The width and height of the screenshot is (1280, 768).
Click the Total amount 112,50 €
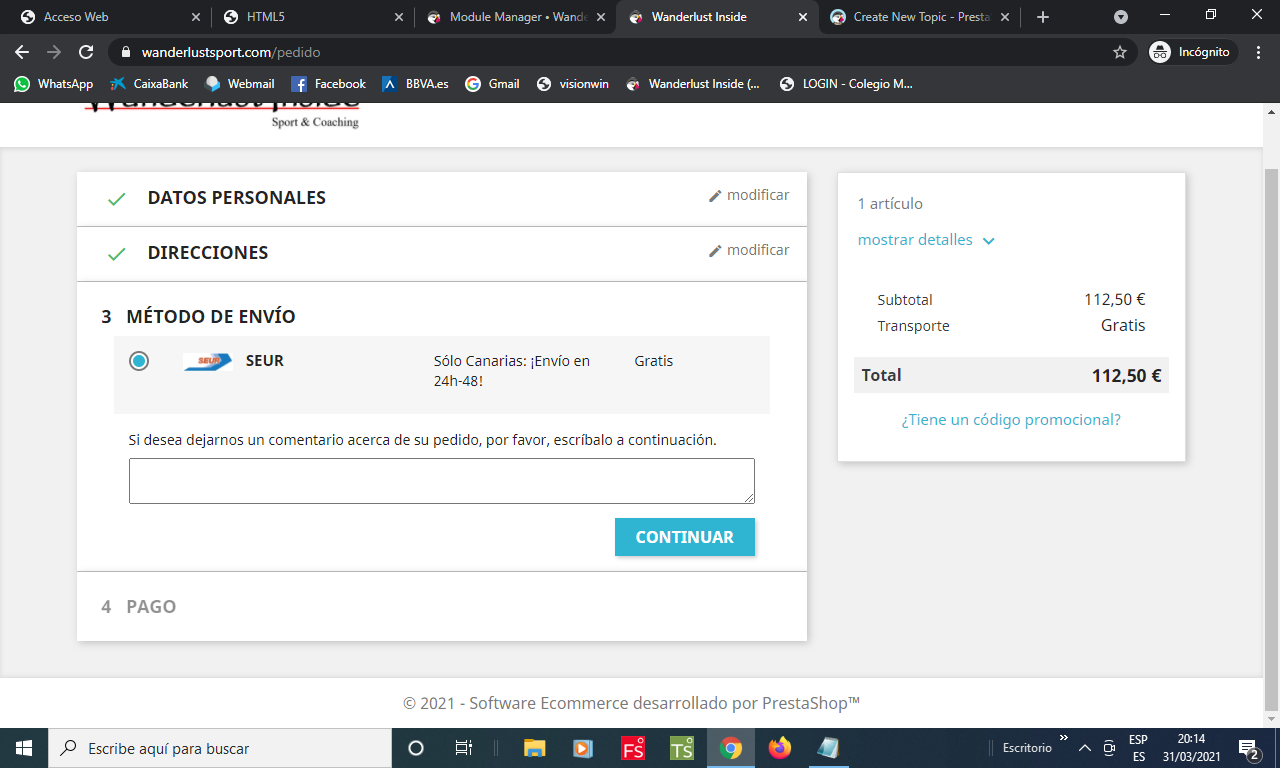pyautogui.click(x=1126, y=376)
